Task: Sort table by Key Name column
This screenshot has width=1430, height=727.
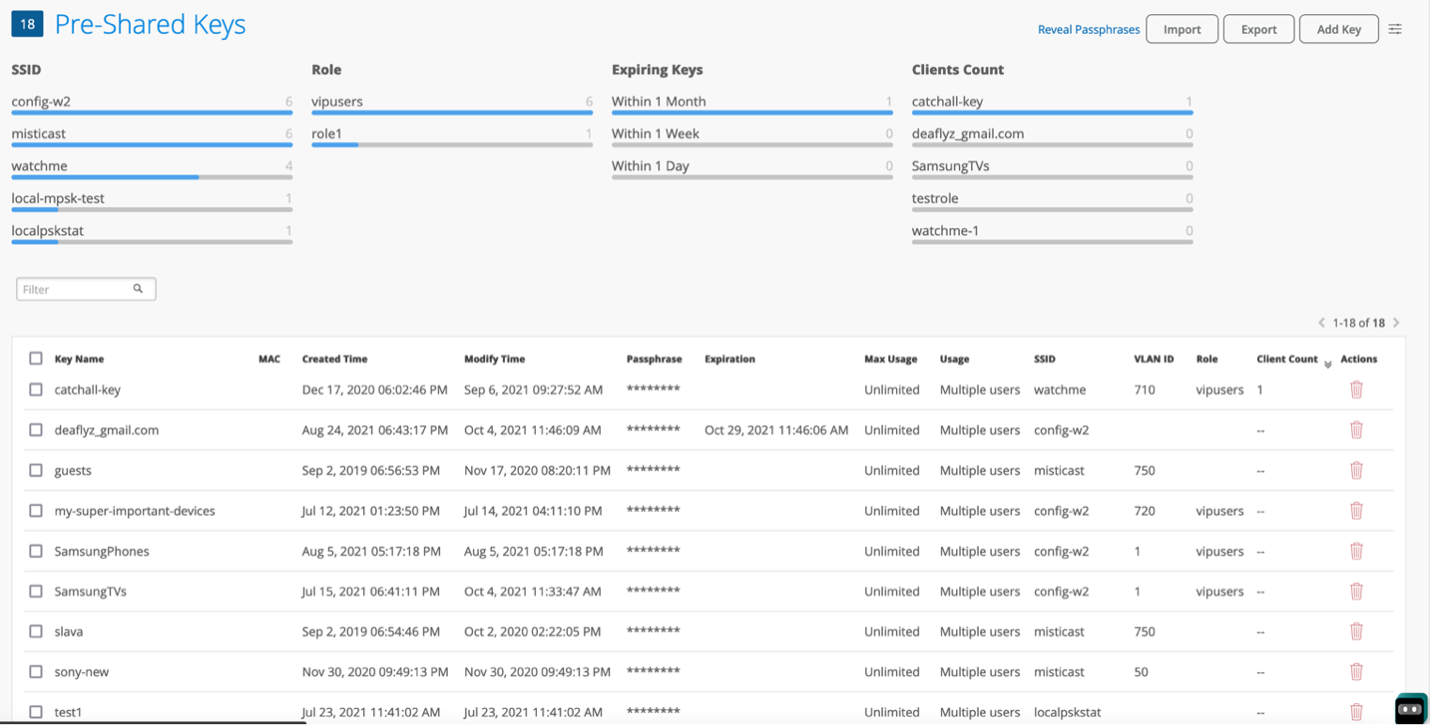Action: click(x=79, y=359)
